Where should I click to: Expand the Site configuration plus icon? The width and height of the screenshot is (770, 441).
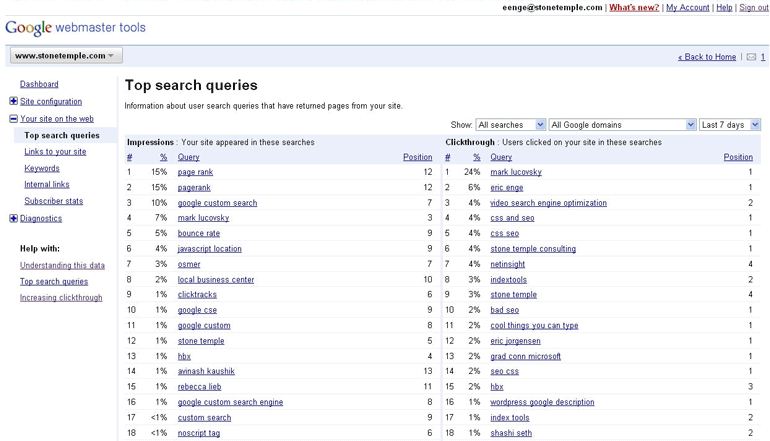(x=13, y=101)
